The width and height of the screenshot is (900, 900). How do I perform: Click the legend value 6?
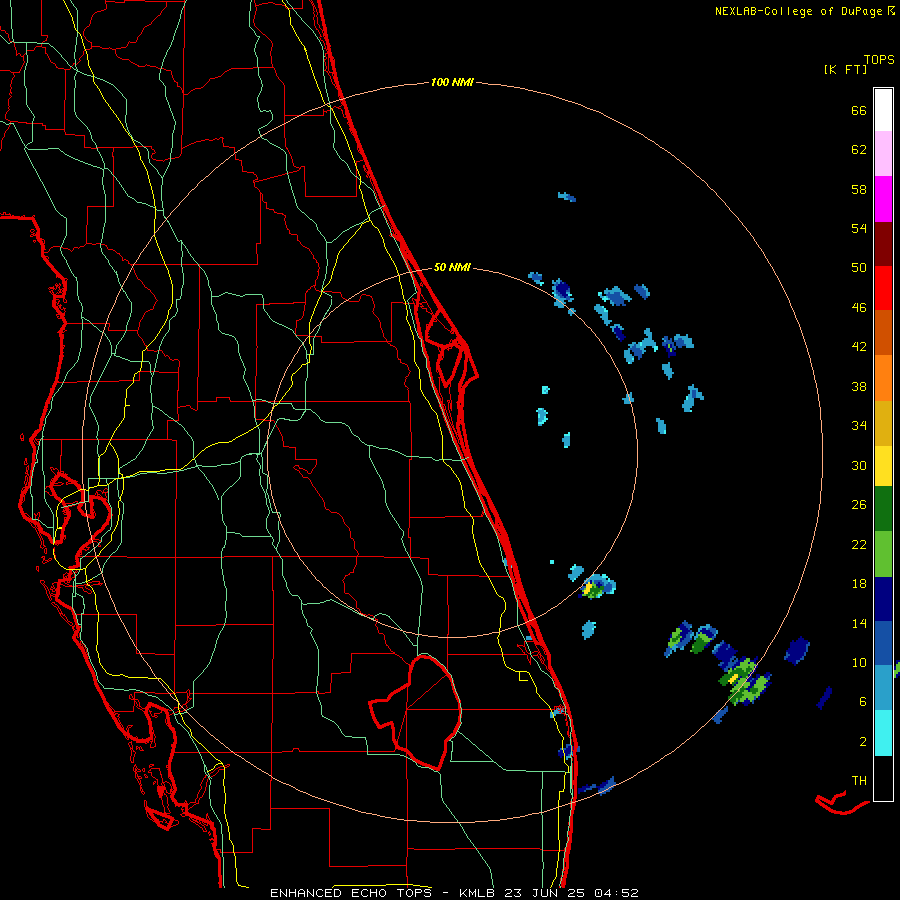(x=863, y=701)
